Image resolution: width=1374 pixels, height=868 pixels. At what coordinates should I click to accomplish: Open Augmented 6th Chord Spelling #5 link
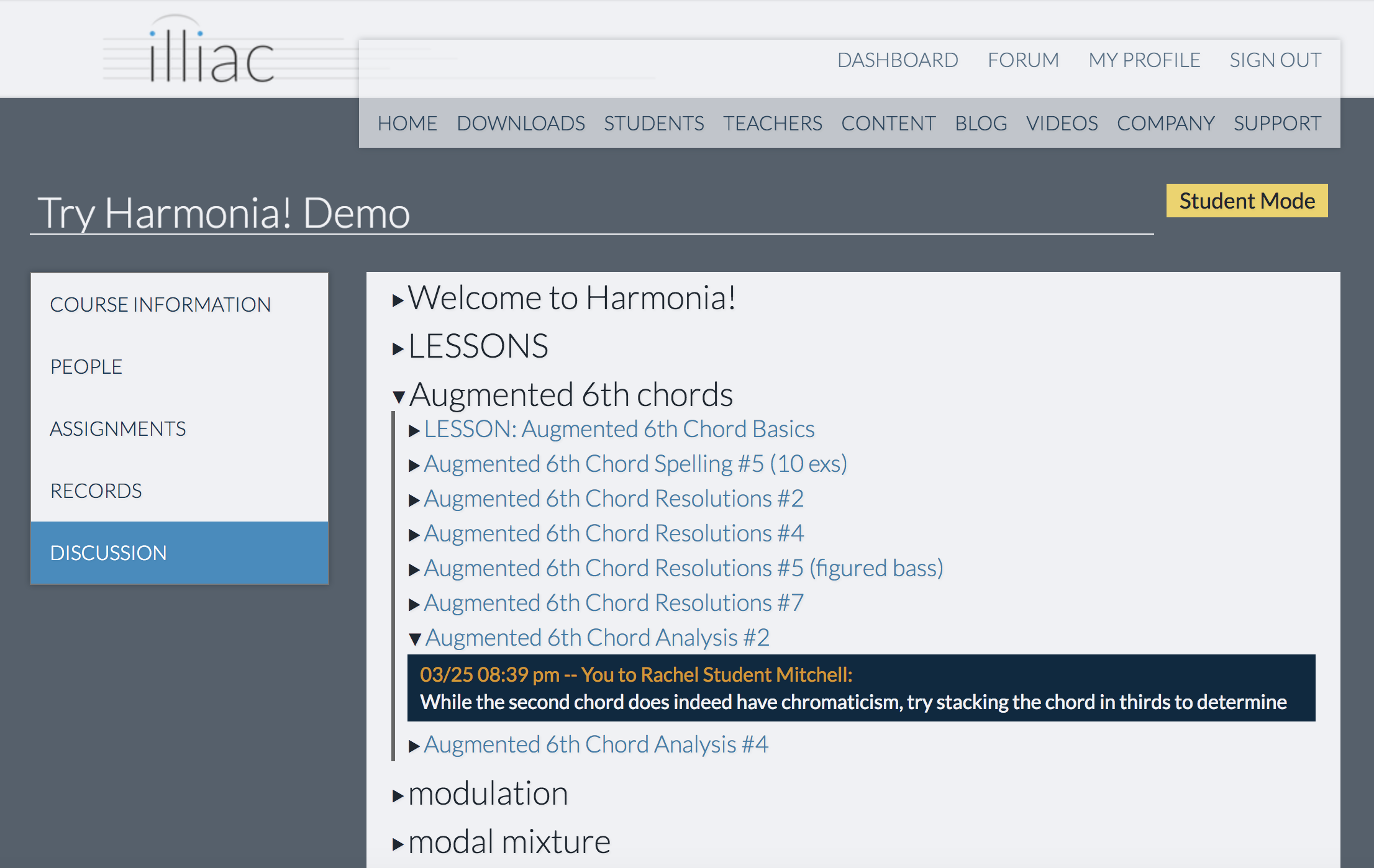(635, 464)
